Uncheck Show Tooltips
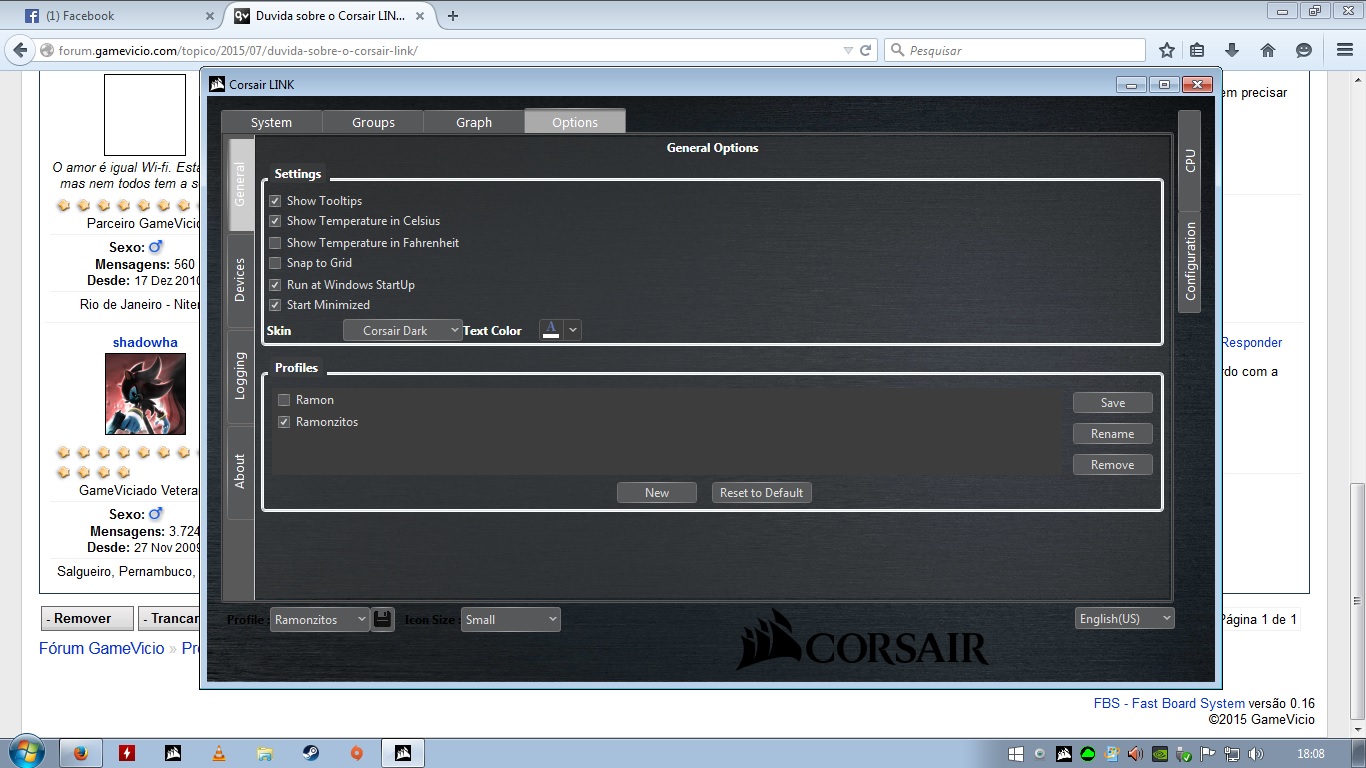The height and width of the screenshot is (768, 1366). click(275, 201)
